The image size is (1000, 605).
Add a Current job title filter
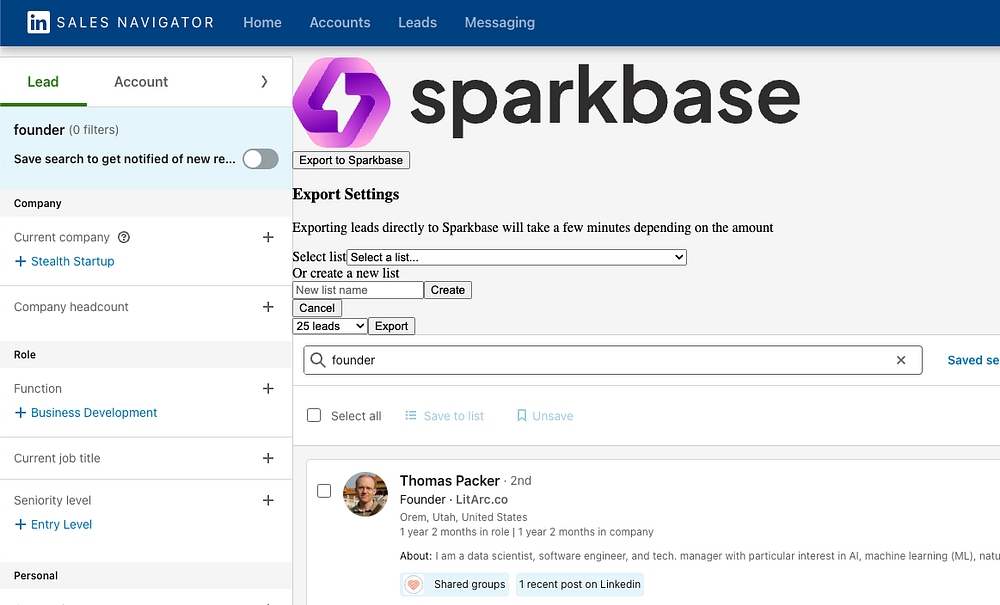coord(268,458)
